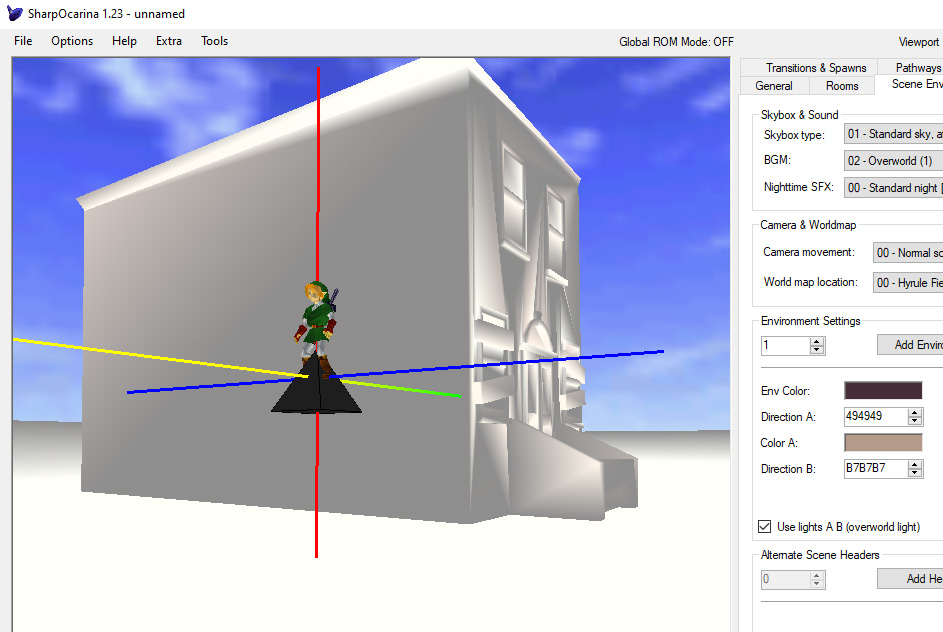Viewport: 943px width, 632px height.
Task: Click the Viewport label at top right
Action: click(x=918, y=42)
